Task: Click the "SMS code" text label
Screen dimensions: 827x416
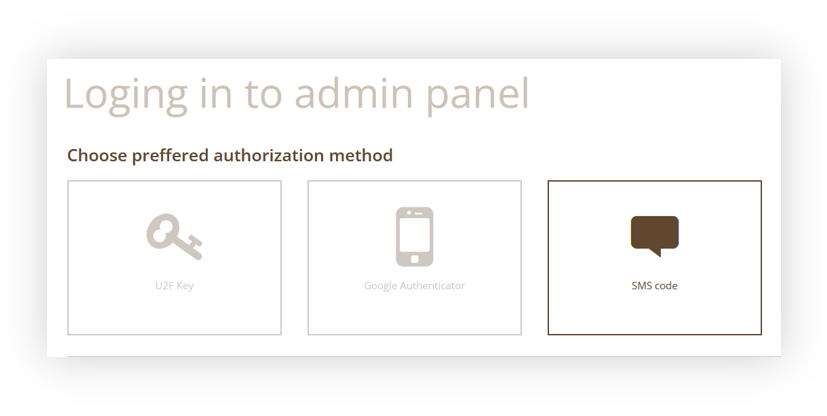Action: pos(655,286)
